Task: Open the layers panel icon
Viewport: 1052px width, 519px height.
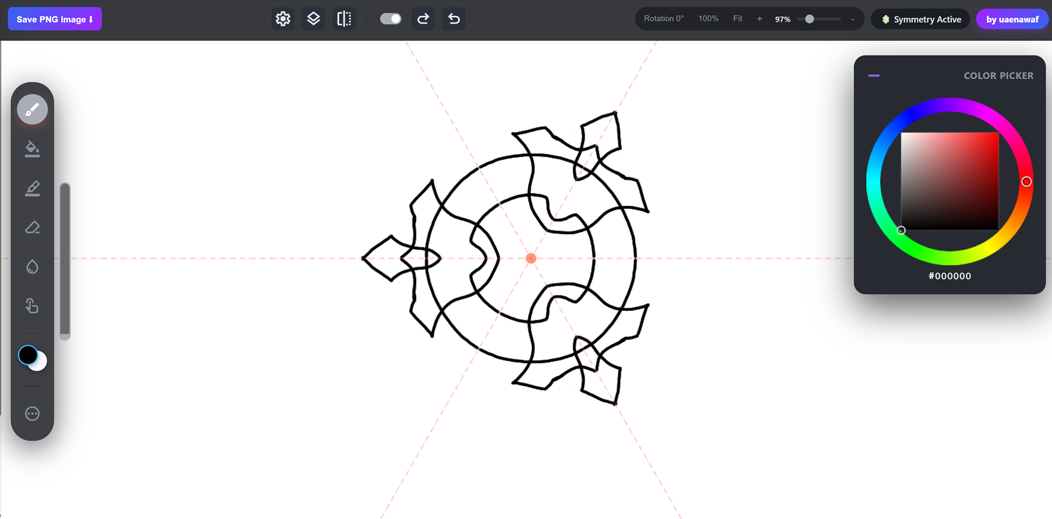Action: point(313,19)
